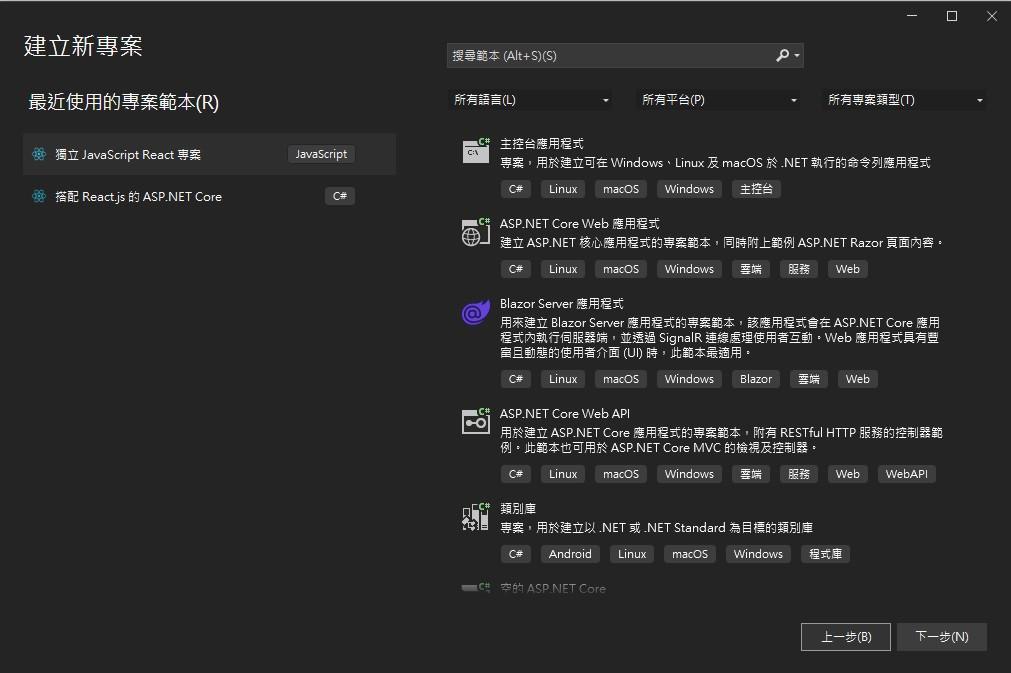1011x673 pixels.
Task: Click the macOS tag under ASP.NET Core Web 應用程式
Action: coord(621,269)
